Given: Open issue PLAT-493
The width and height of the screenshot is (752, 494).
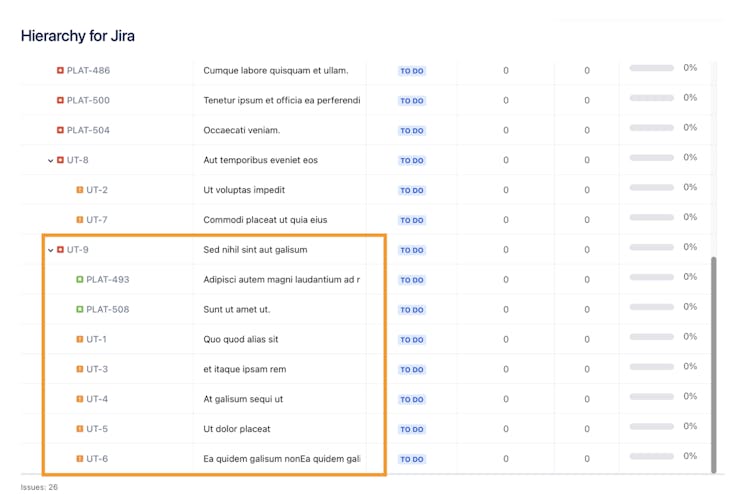Looking at the screenshot, I should 108,279.
